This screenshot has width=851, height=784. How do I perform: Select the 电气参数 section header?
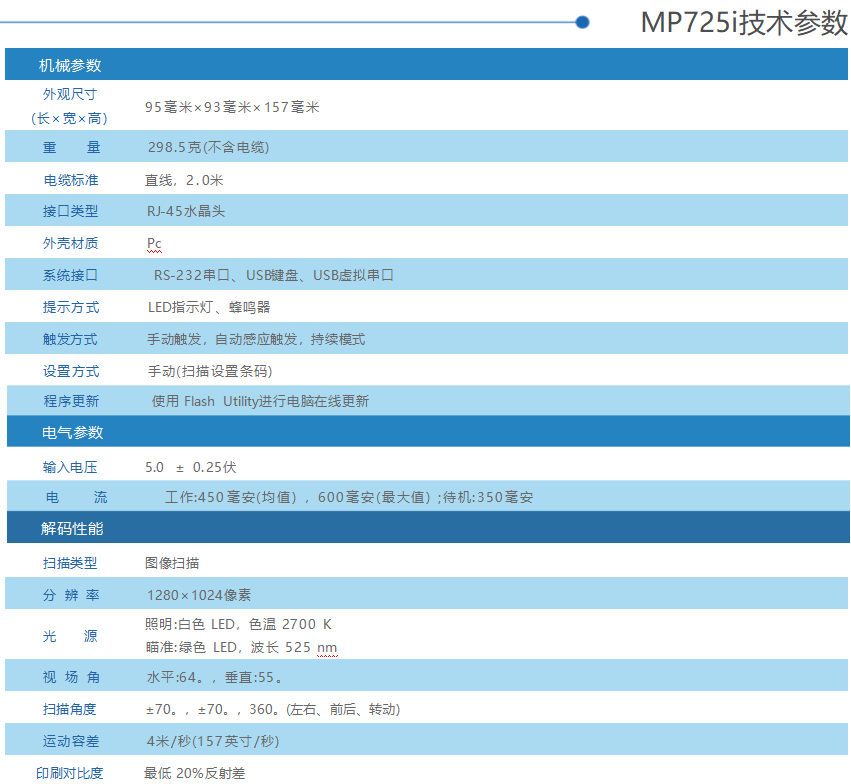click(x=72, y=433)
